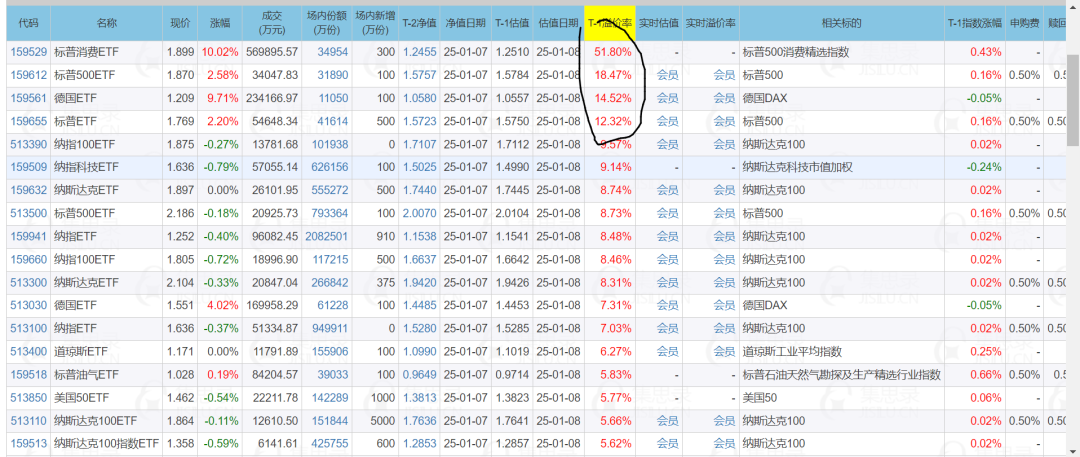The image size is (1080, 457).
Task: Open fund code 513400 link
Action: coord(28,352)
